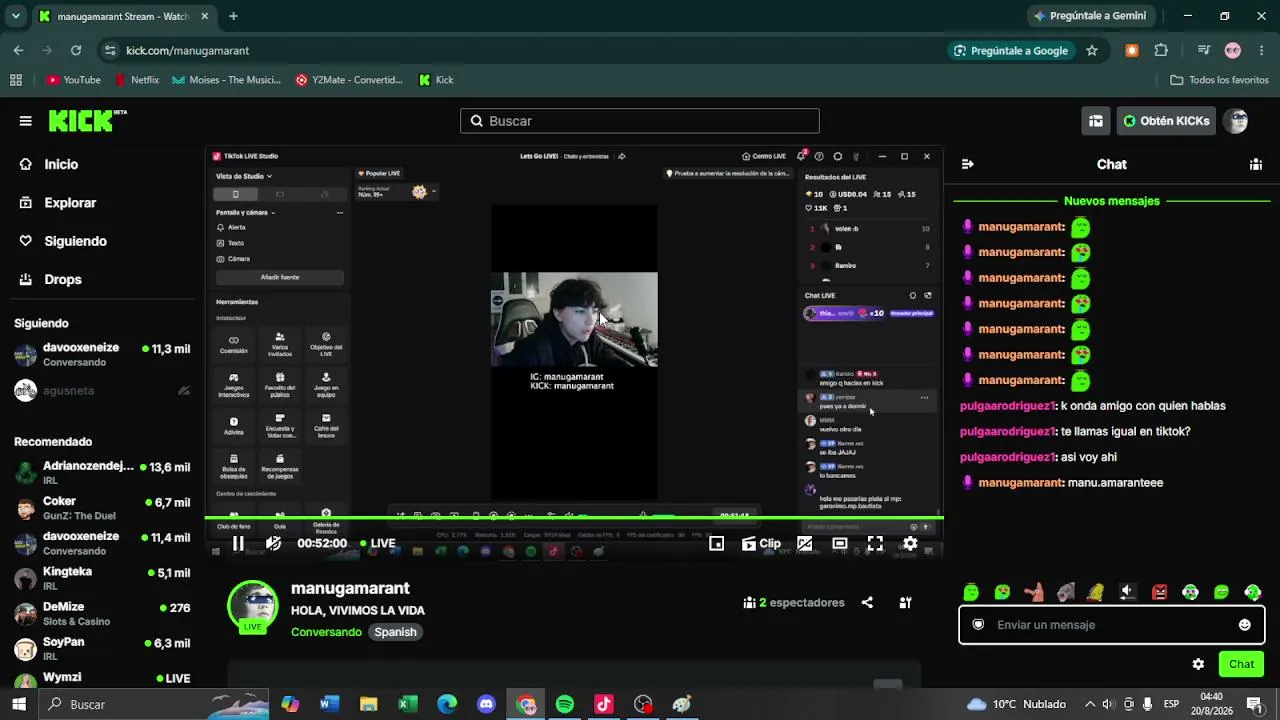Open chat identity badge icon
The image size is (1280, 720).
tap(978, 625)
